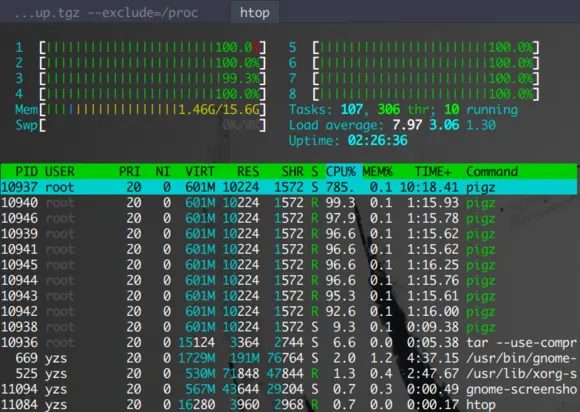Click load average value 1.30
The height and width of the screenshot is (412, 580).
[x=481, y=125]
